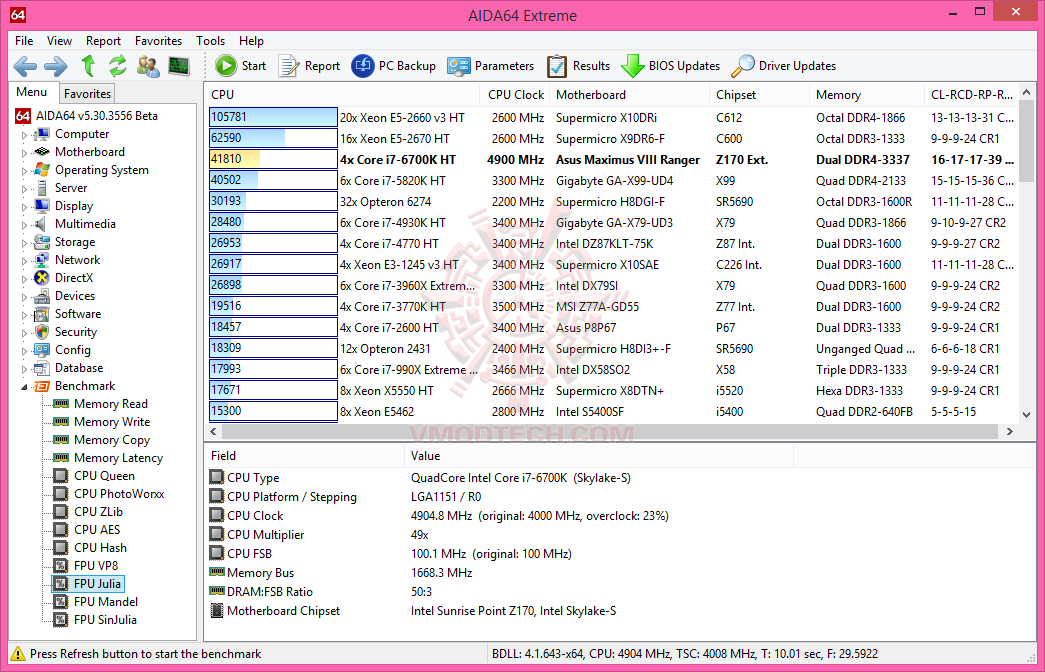Screen dimensions: 1045x672
Task: Click the Back navigation arrow
Action: click(25, 66)
